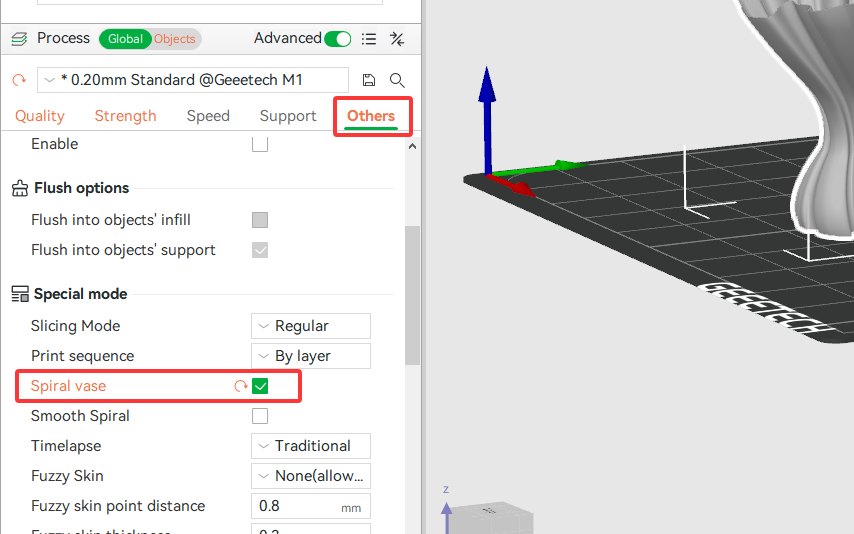854x534 pixels.
Task: Open the Print sequence dropdown
Action: [x=310, y=356]
